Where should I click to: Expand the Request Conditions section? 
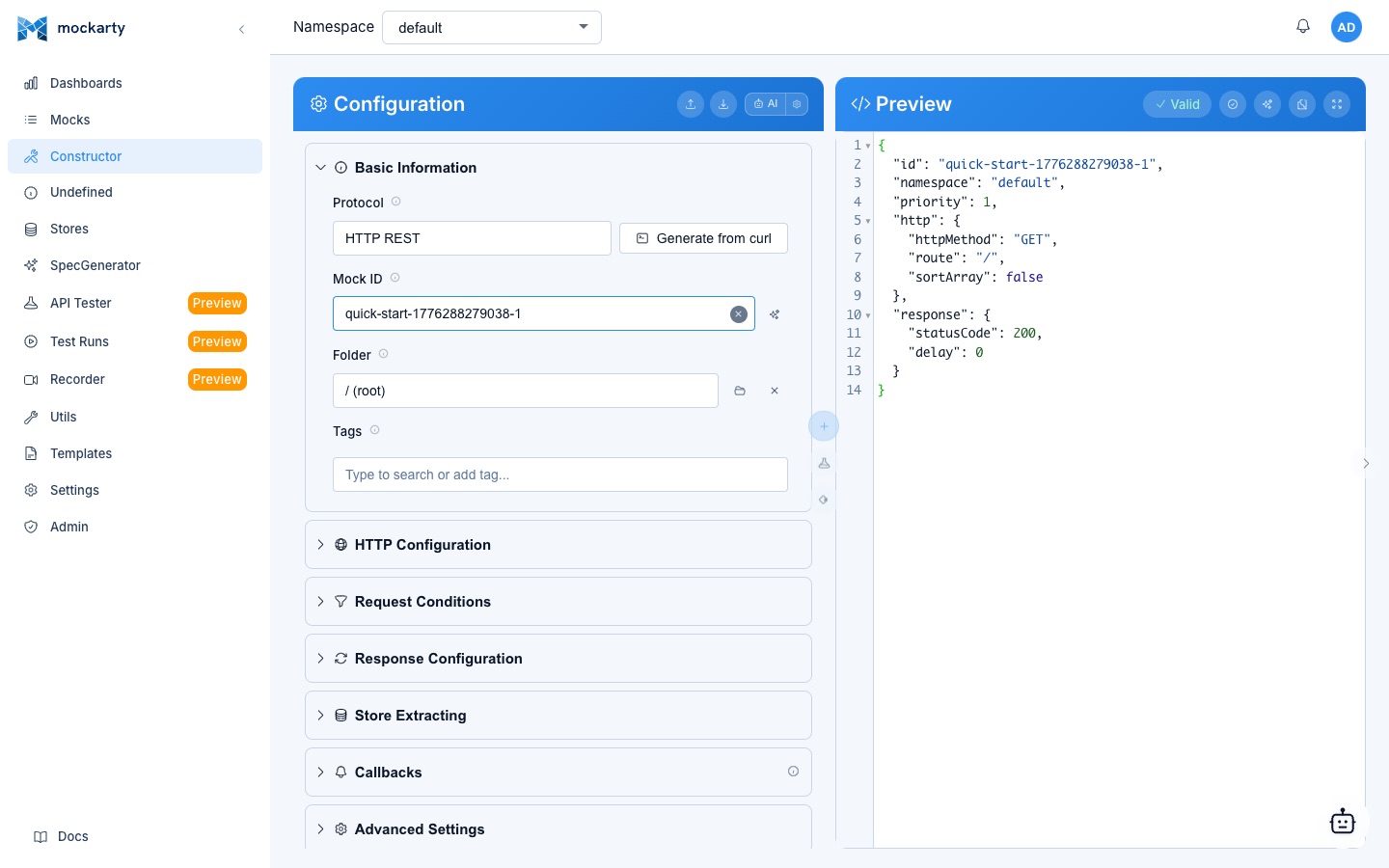(x=558, y=602)
